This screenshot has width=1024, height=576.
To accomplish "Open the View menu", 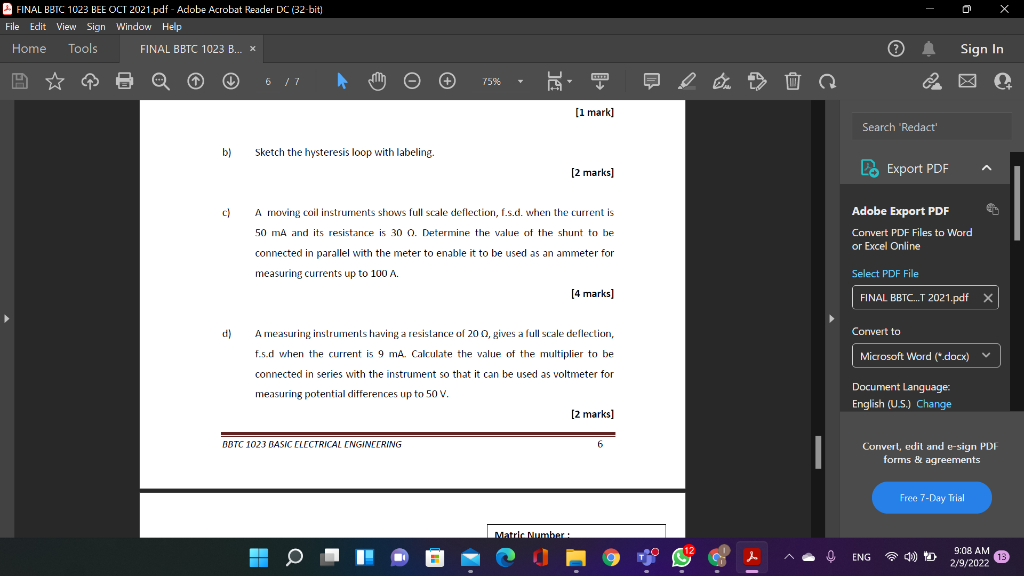I will [66, 27].
